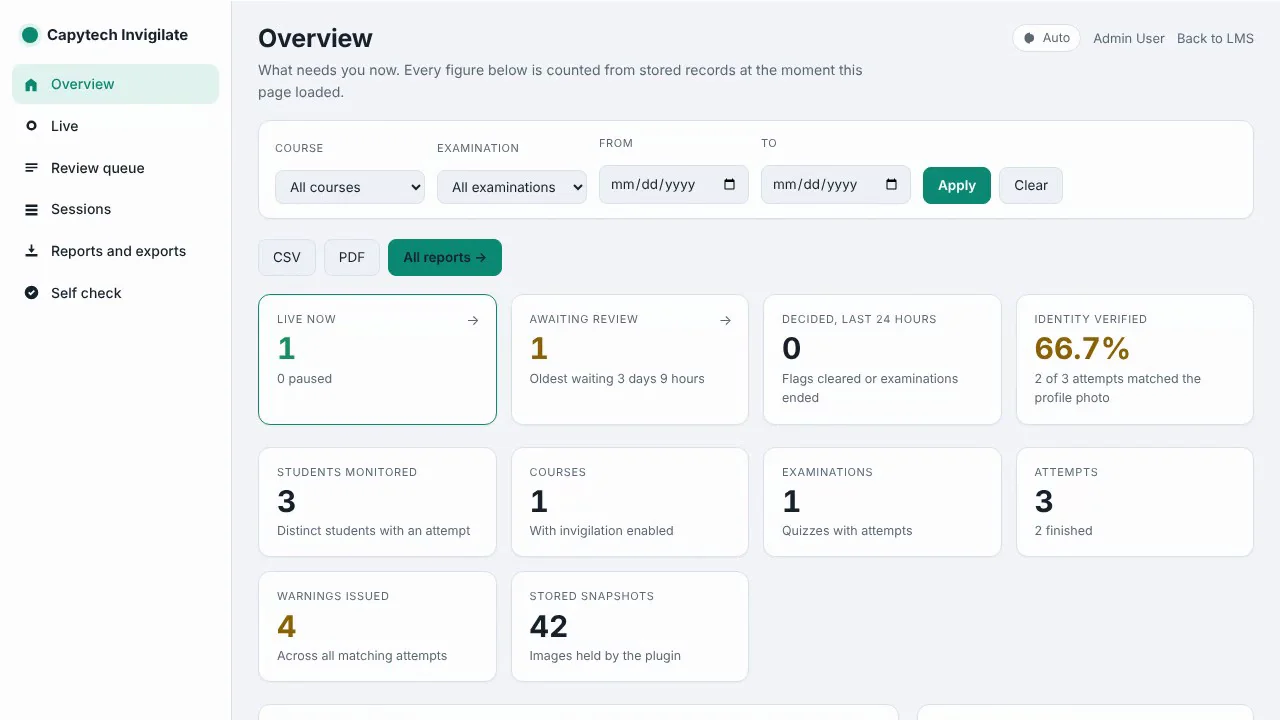Click the '2 finished' text under Attempts
The width and height of the screenshot is (1280, 720).
pos(1064,531)
